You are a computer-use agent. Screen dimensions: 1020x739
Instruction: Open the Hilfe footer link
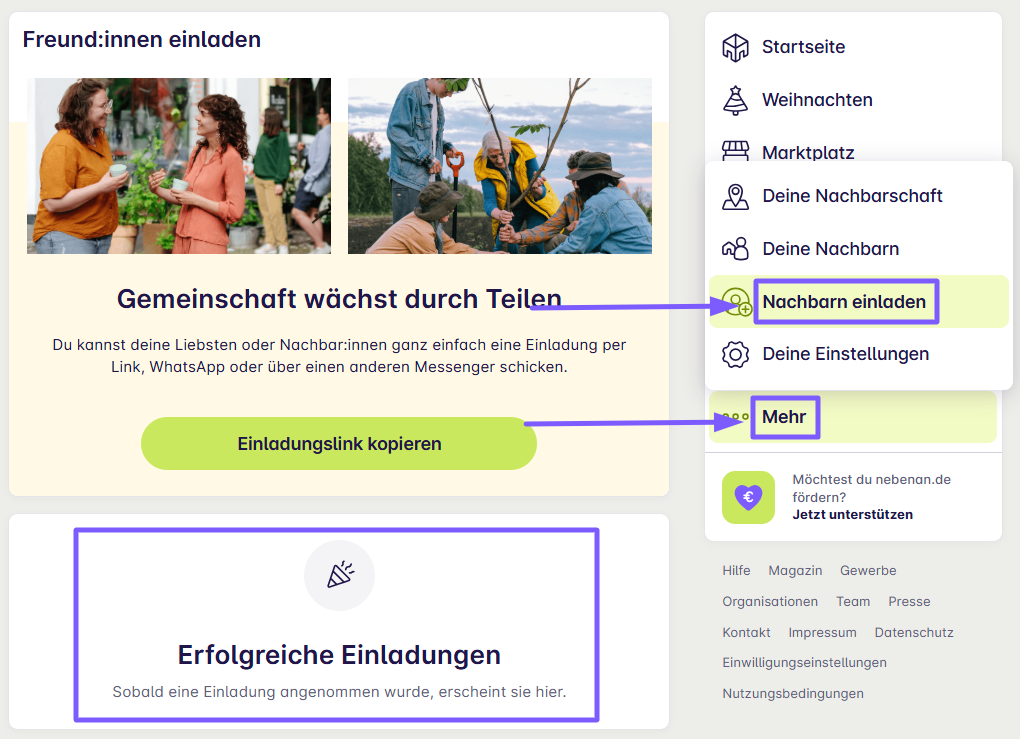pos(736,571)
